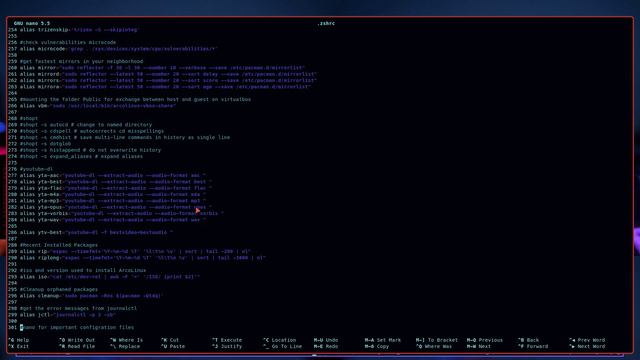Click the #shopt -s cmdhist line
This screenshot has height=360, width=640.
coord(125,137)
